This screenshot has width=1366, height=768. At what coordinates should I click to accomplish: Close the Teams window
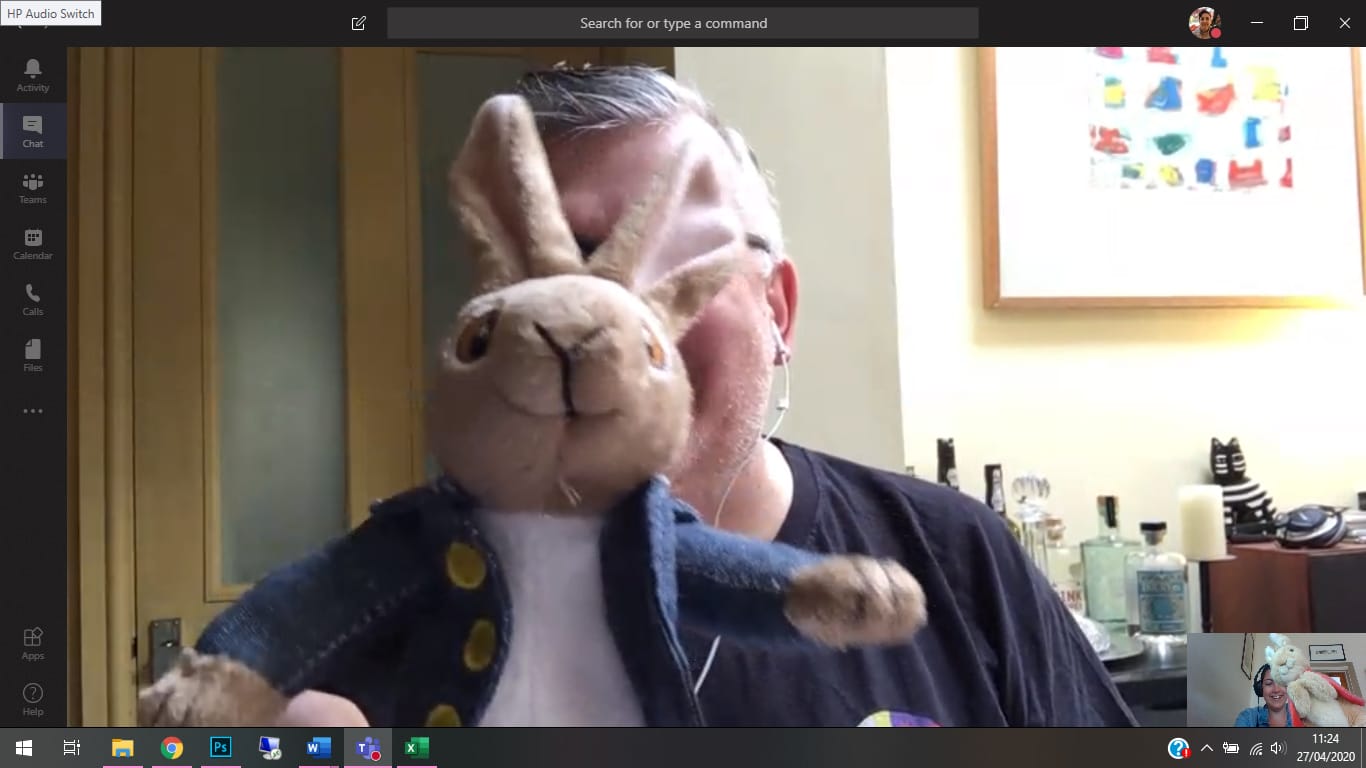(x=1344, y=23)
